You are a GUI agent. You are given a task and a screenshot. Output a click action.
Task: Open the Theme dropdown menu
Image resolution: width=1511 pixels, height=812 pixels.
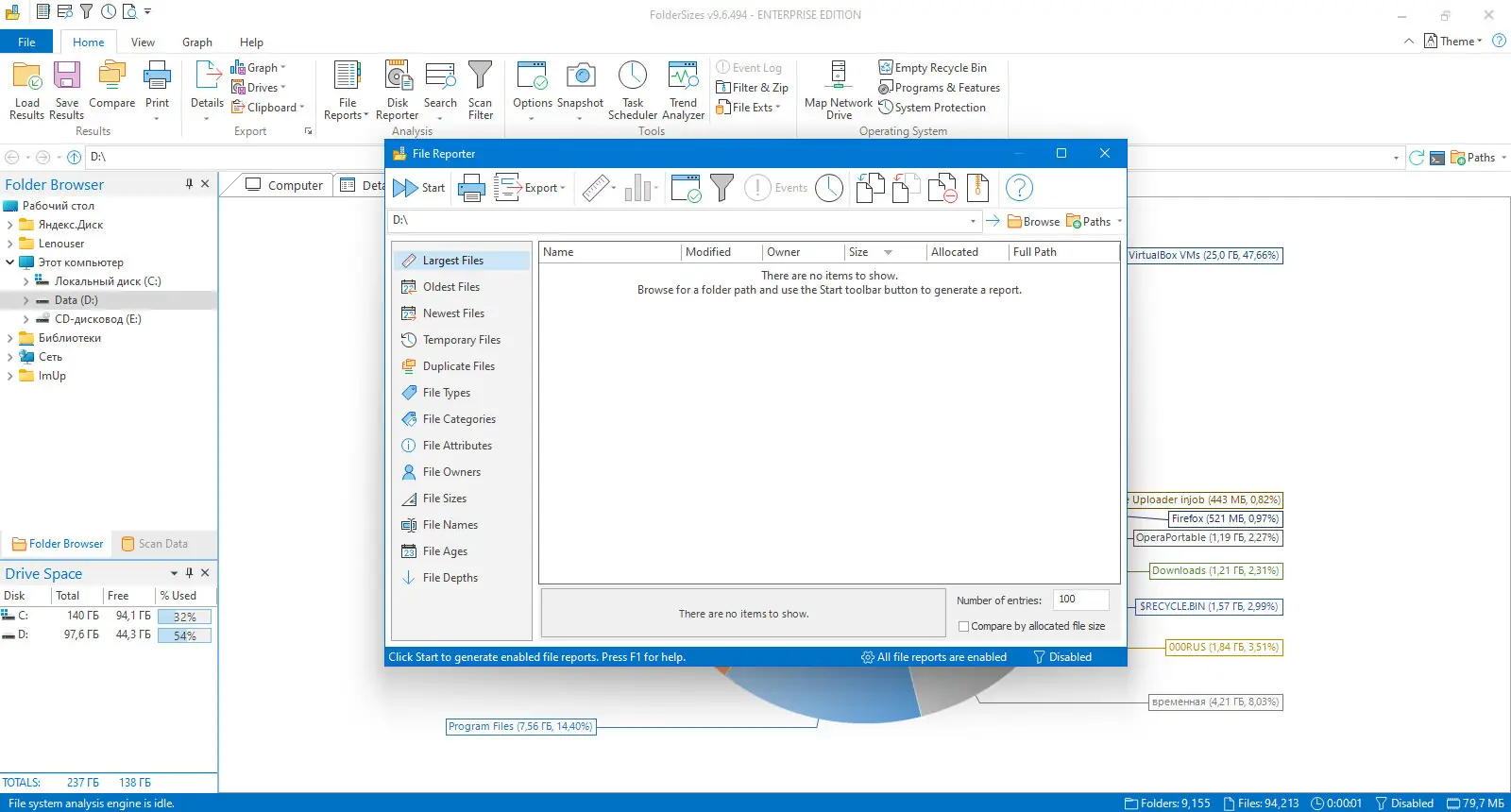pos(1453,42)
